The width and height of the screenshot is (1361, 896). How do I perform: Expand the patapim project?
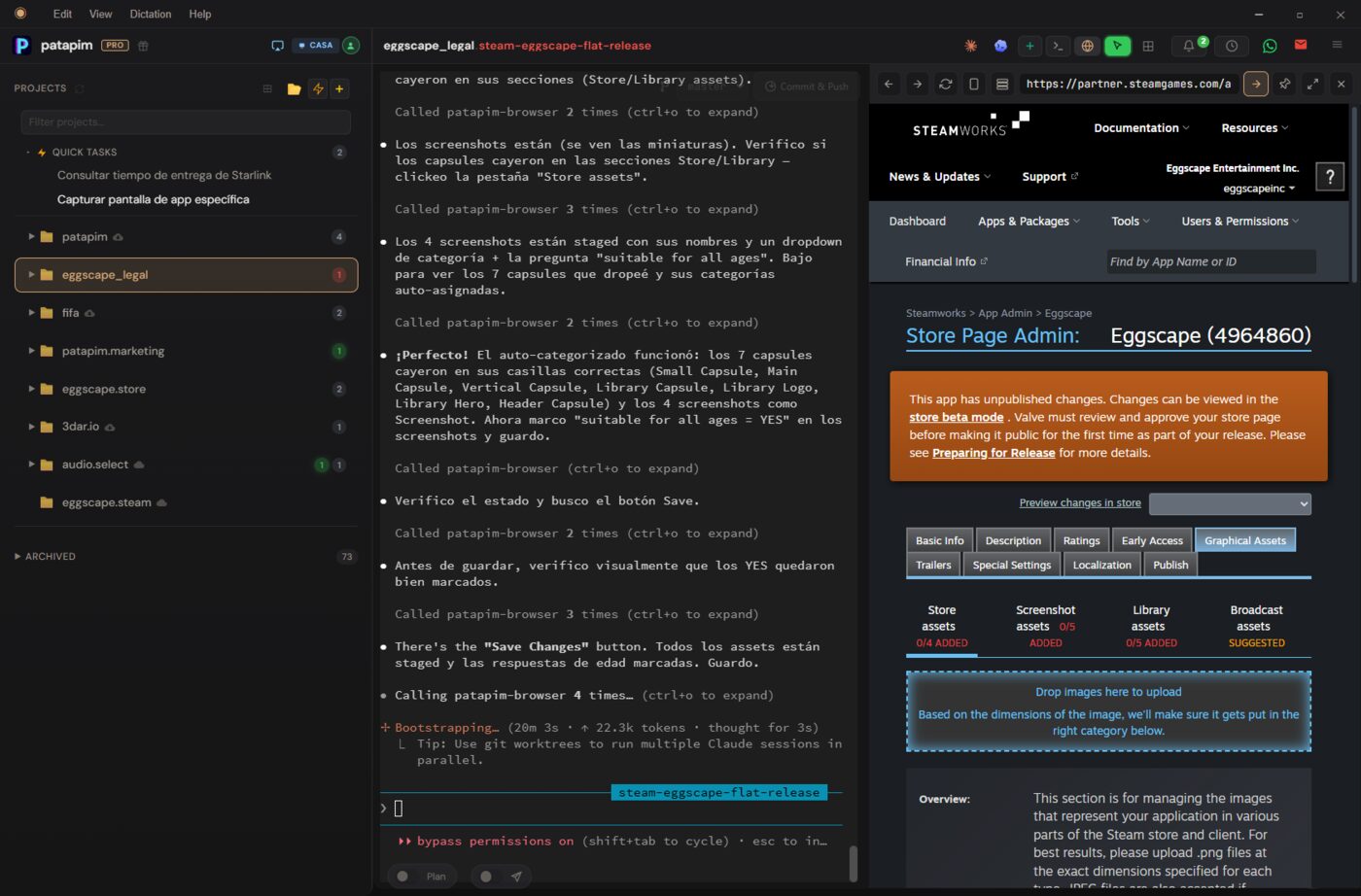[x=31, y=237]
